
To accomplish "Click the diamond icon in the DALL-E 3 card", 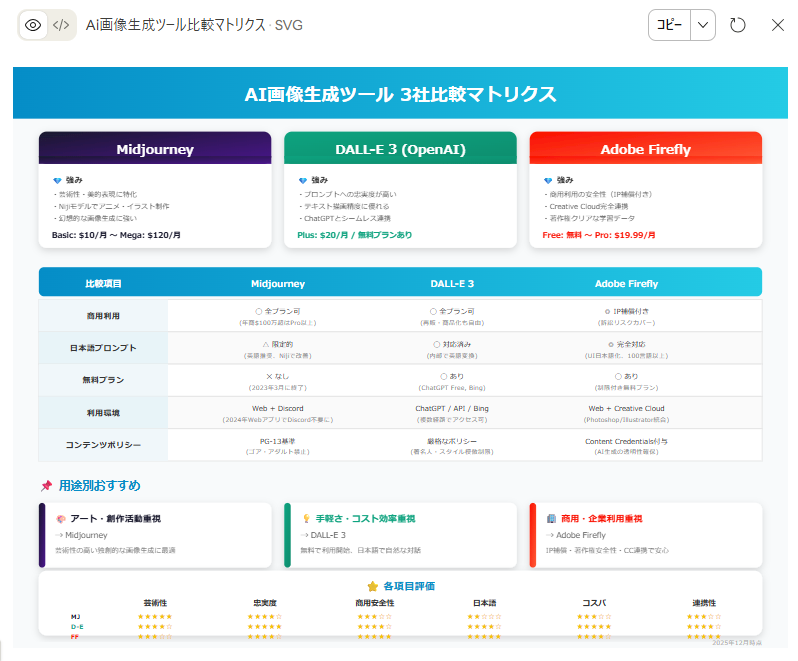I will [303, 180].
